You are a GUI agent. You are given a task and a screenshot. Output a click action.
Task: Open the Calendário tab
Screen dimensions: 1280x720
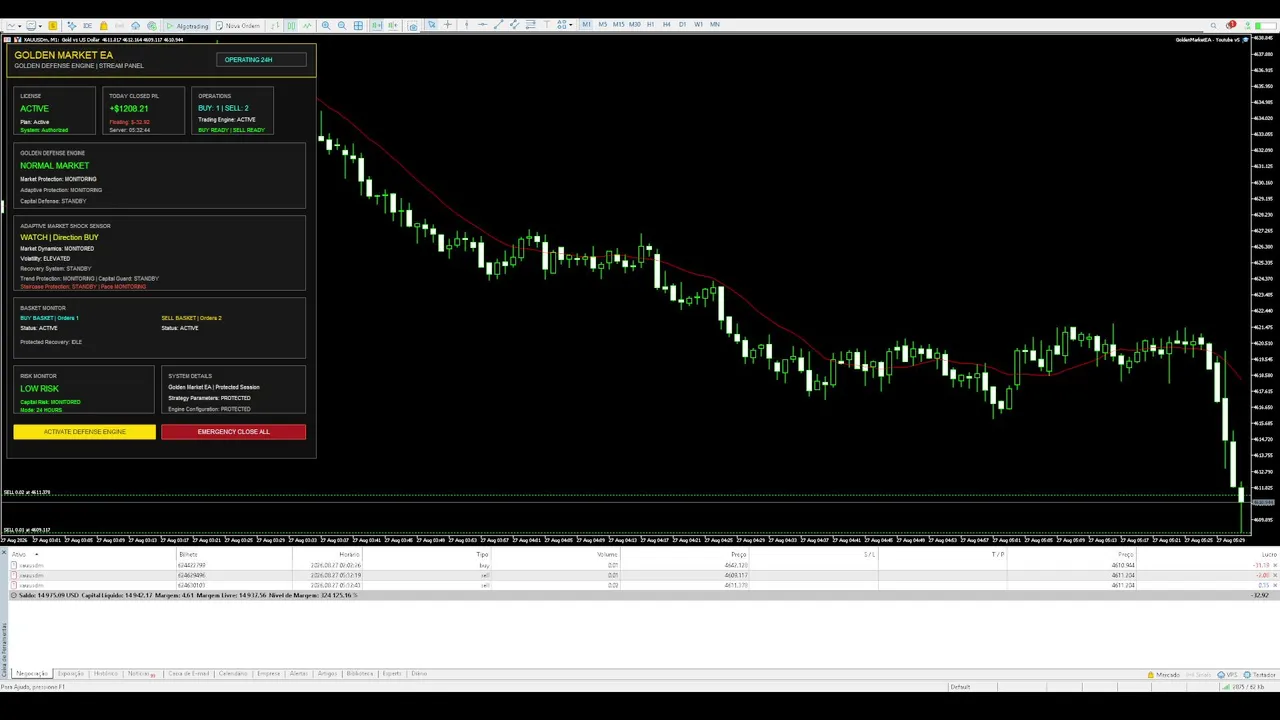(x=233, y=674)
